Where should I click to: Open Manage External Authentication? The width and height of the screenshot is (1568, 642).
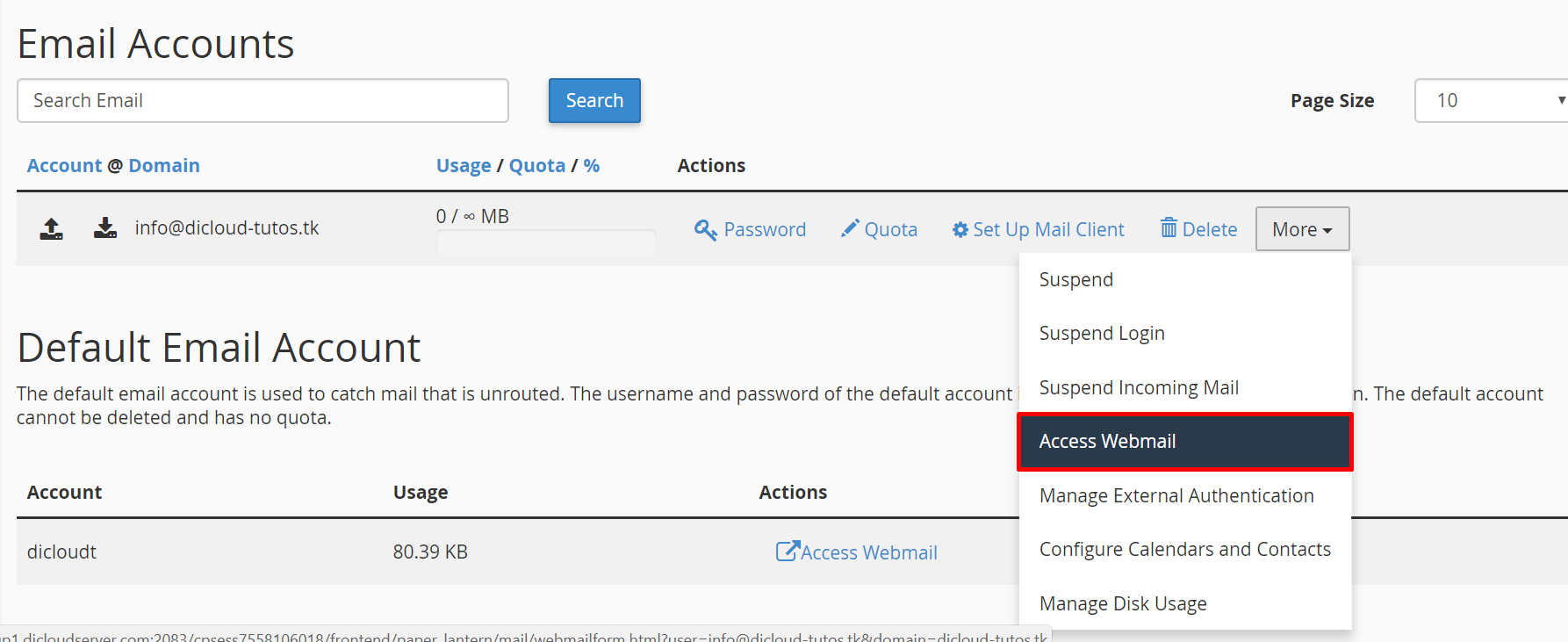pos(1184,495)
